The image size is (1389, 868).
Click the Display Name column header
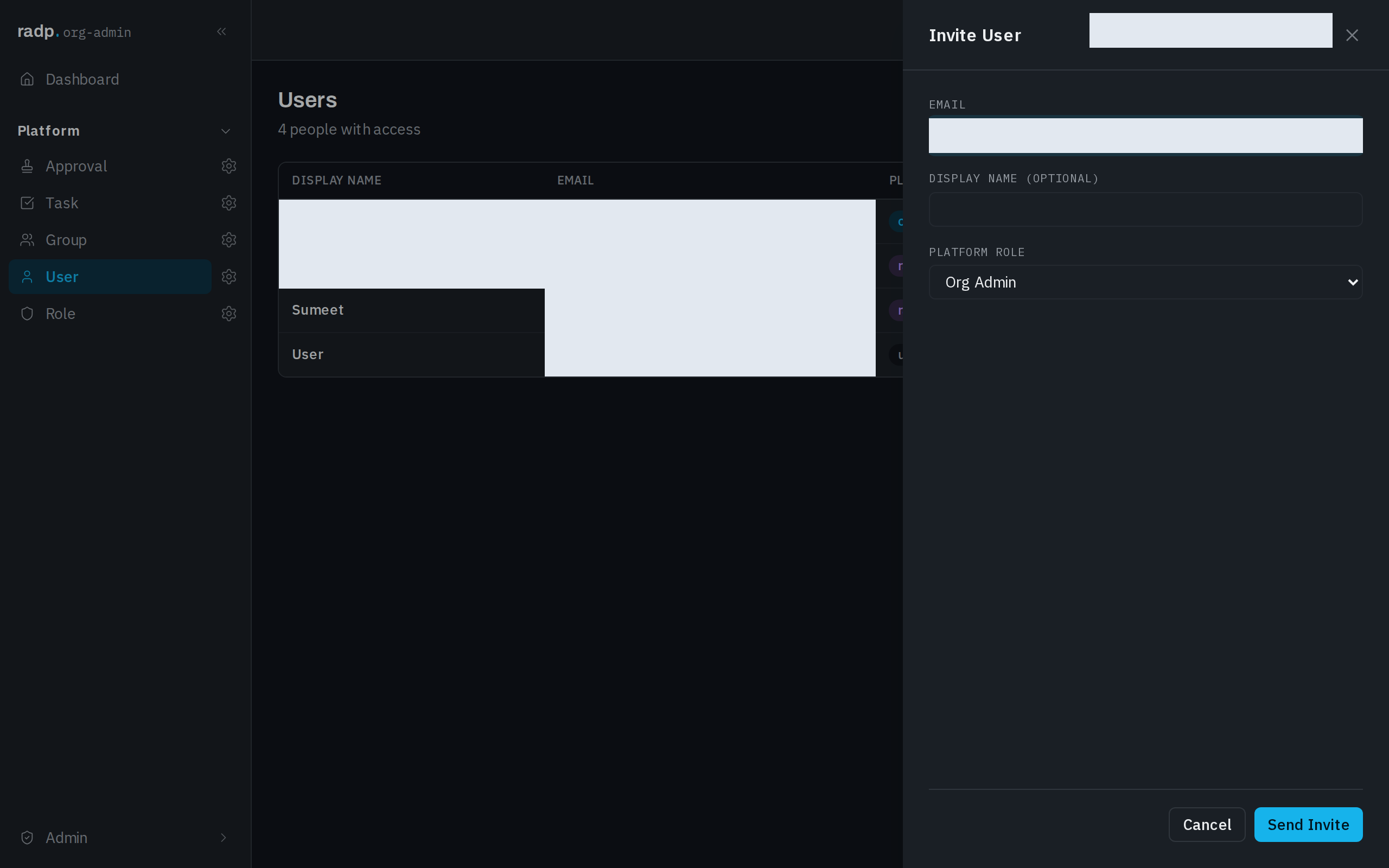point(336,180)
